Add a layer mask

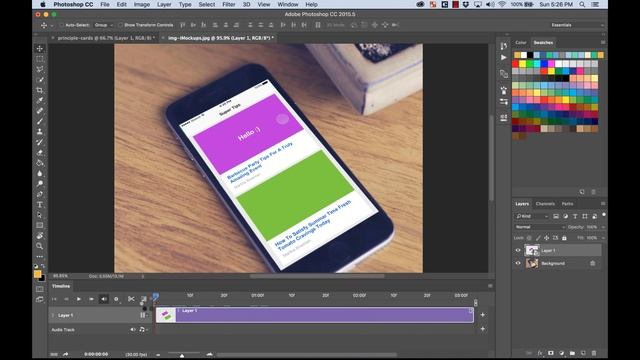(551, 353)
